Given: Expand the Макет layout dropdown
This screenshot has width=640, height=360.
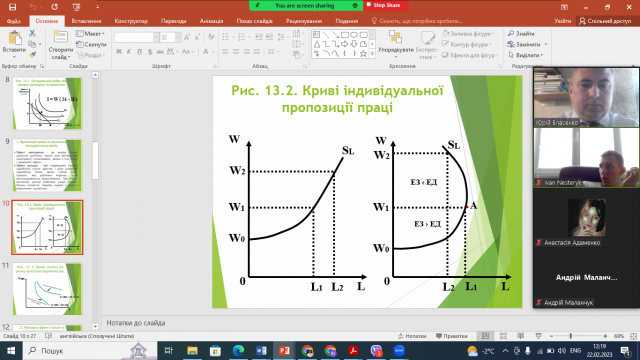Looking at the screenshot, I should point(91,33).
